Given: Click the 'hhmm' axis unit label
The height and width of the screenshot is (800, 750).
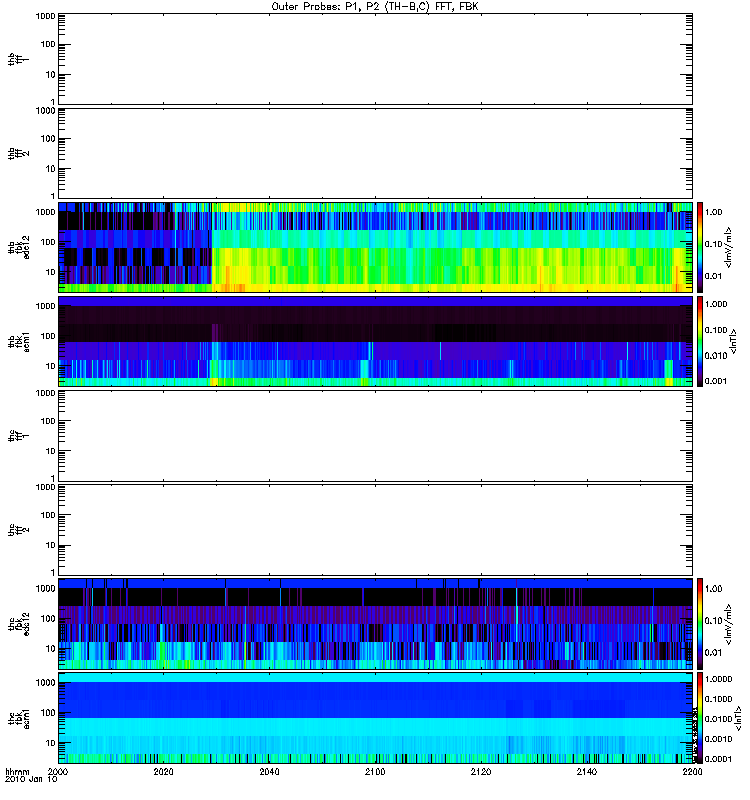Looking at the screenshot, I should 17,772.
